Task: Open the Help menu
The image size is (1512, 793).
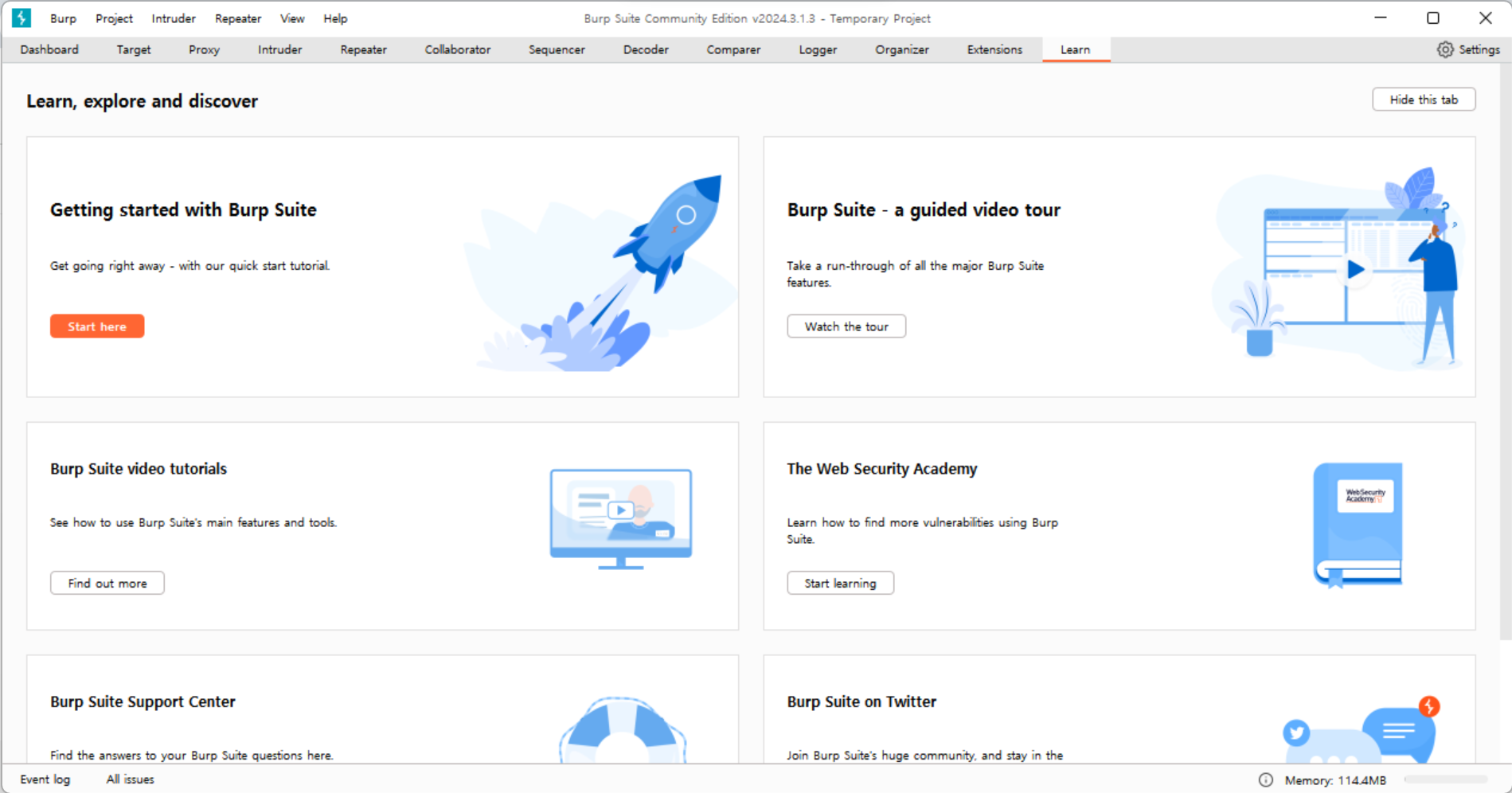Action: [x=335, y=18]
